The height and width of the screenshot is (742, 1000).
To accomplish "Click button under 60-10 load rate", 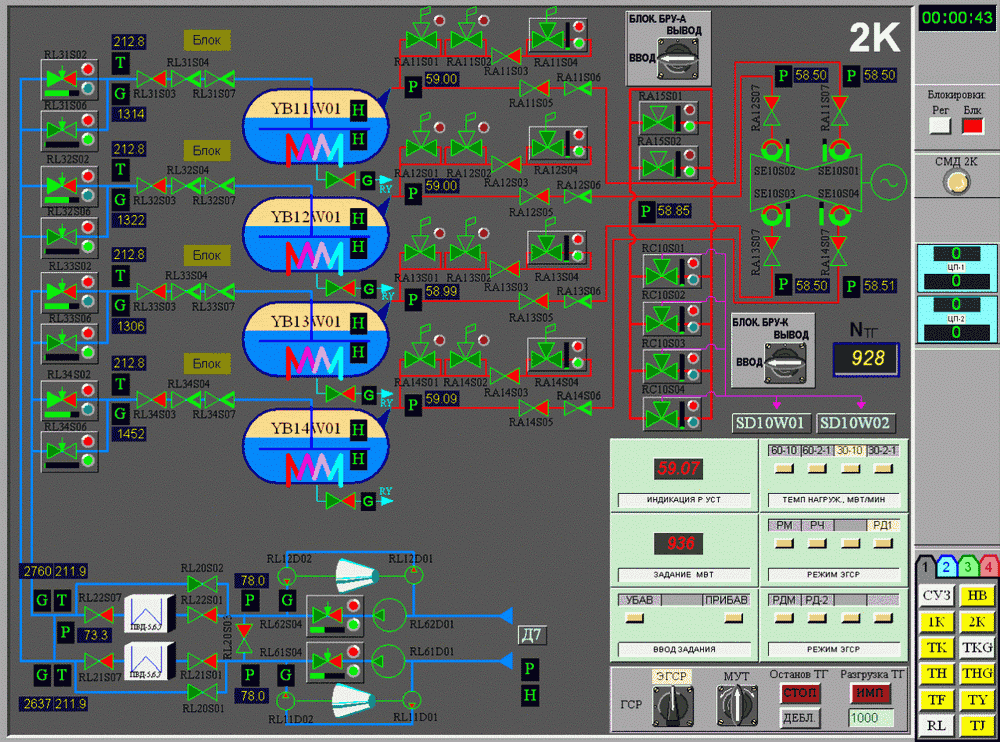I will [x=784, y=469].
